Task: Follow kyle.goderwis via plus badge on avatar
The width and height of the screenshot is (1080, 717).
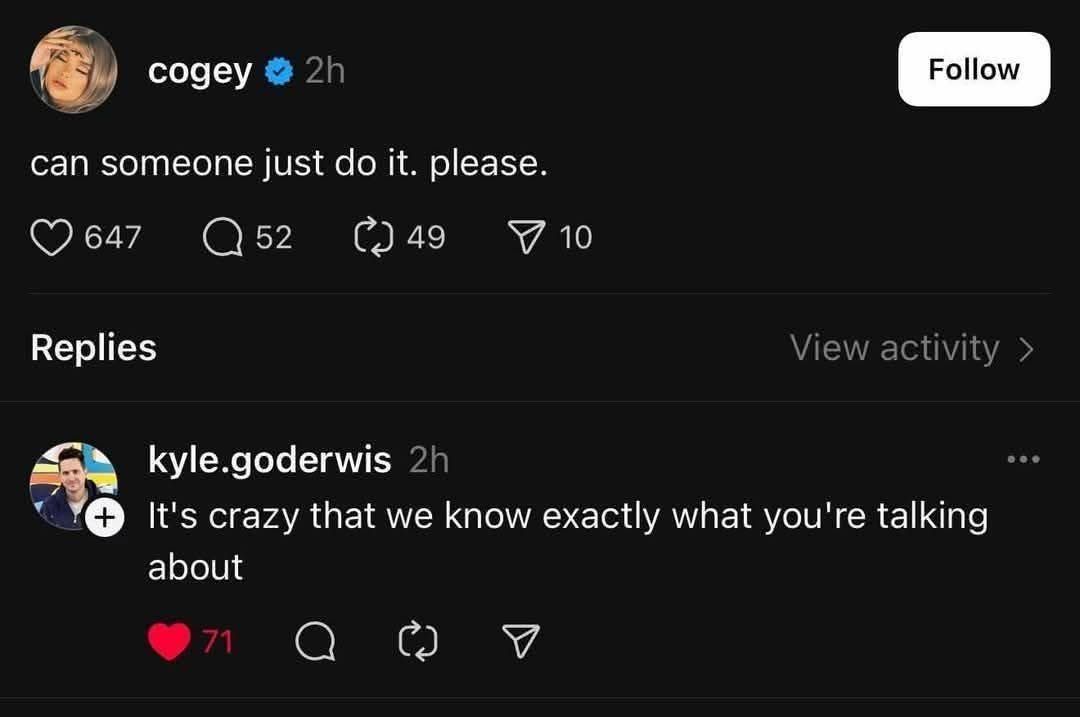Action: tap(103, 518)
